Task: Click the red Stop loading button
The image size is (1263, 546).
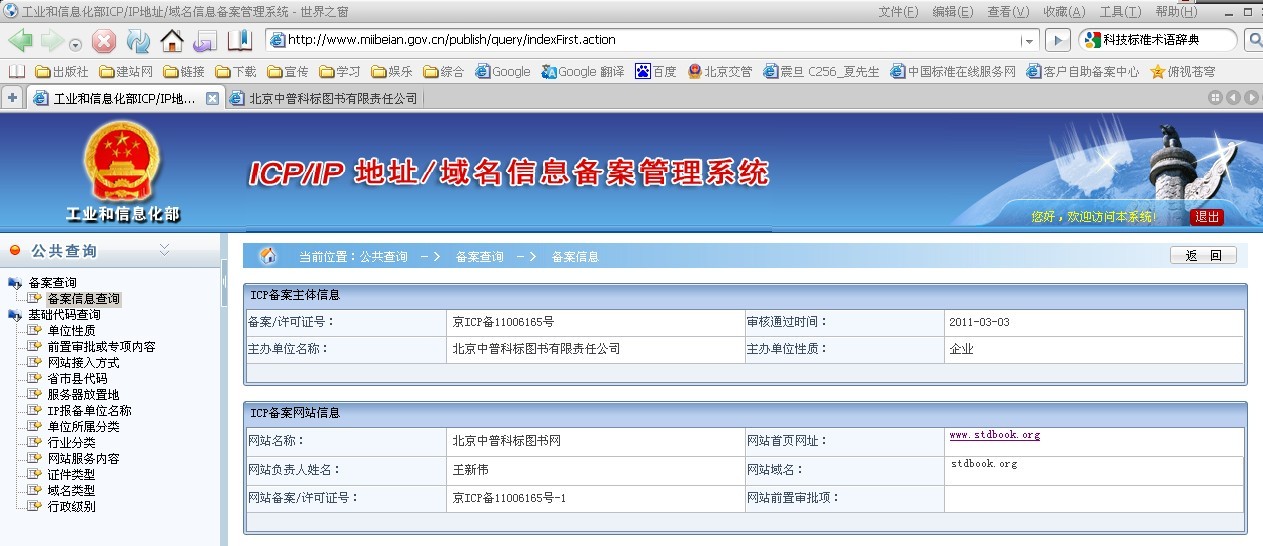Action: [104, 41]
